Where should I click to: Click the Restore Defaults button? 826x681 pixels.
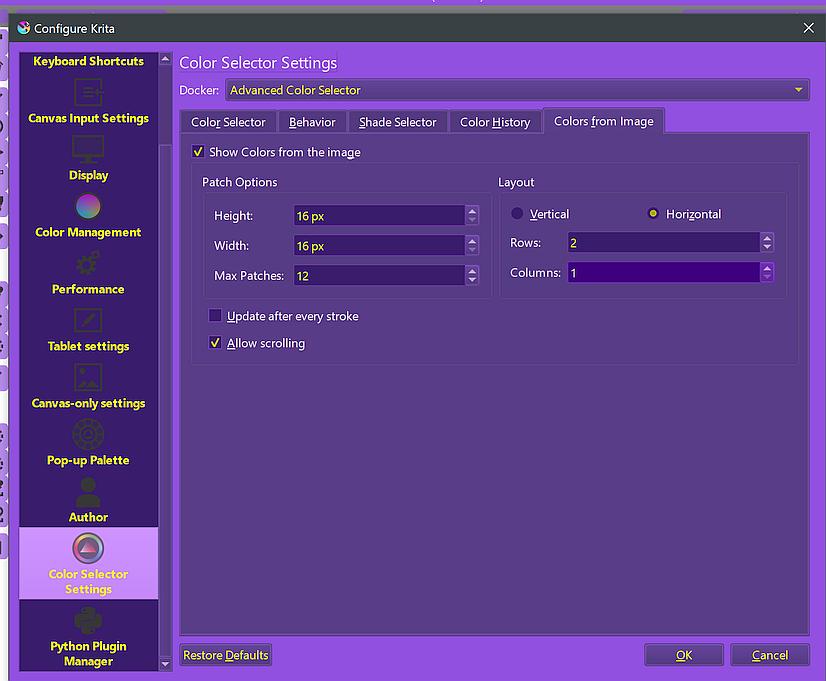point(225,655)
